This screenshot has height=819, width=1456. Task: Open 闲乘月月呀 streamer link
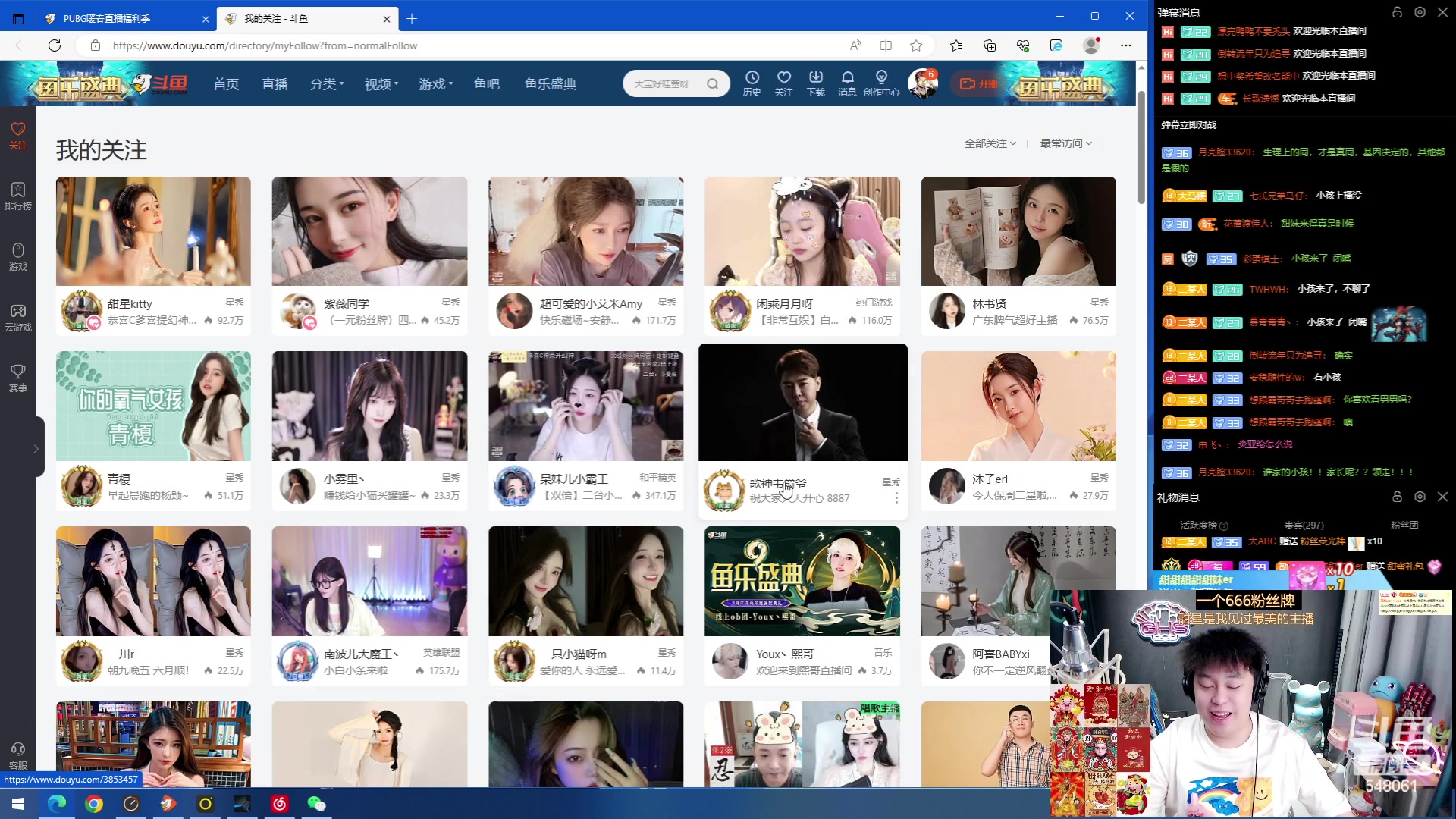tap(784, 303)
